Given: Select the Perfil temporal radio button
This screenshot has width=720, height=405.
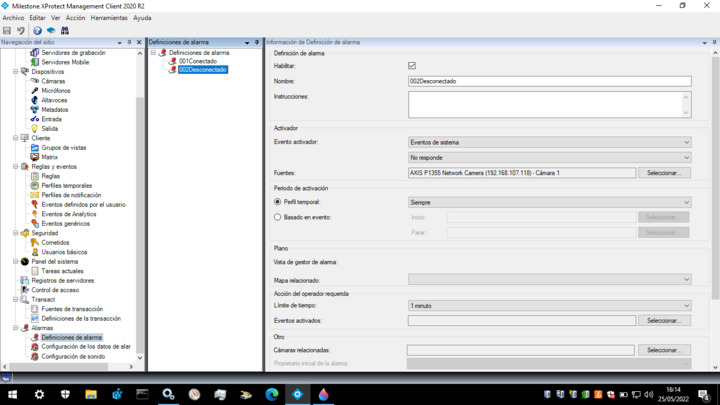Looking at the screenshot, I should coord(278,202).
